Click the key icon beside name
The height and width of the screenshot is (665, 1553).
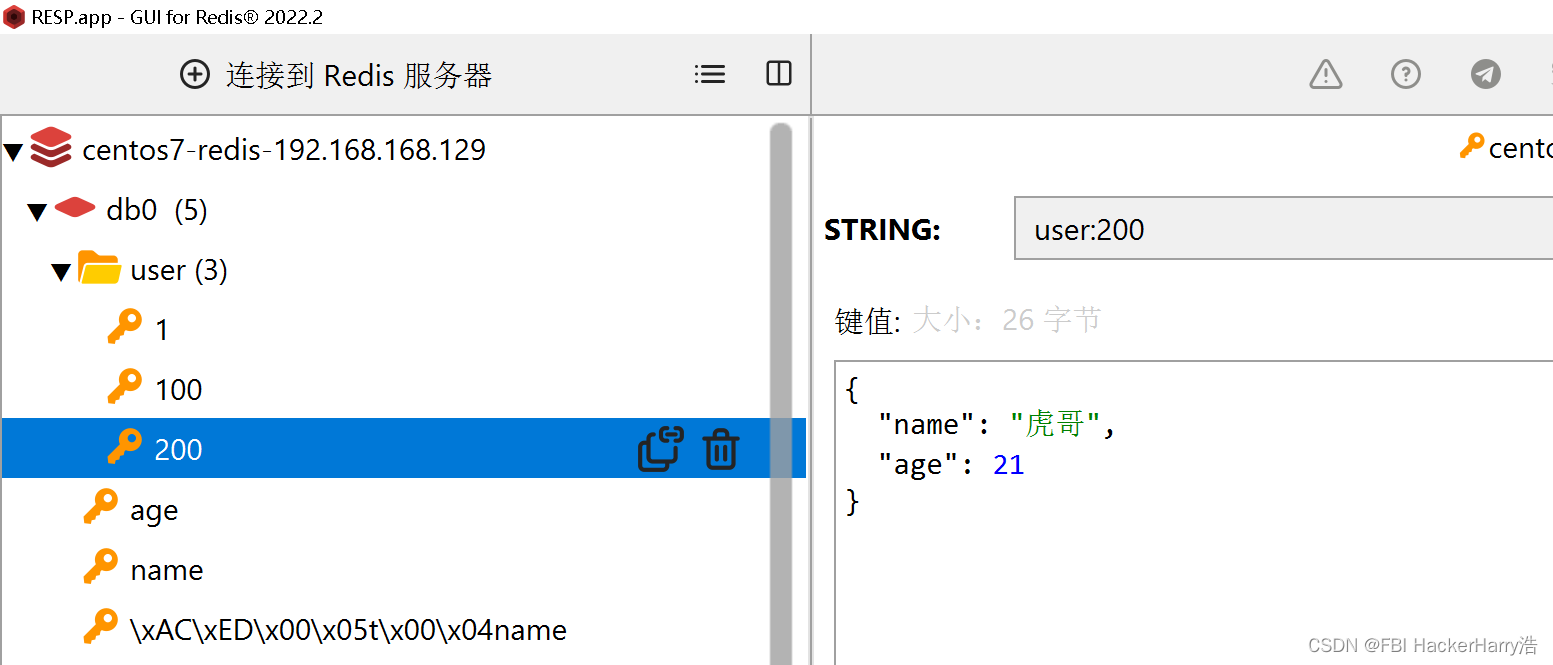coord(101,567)
